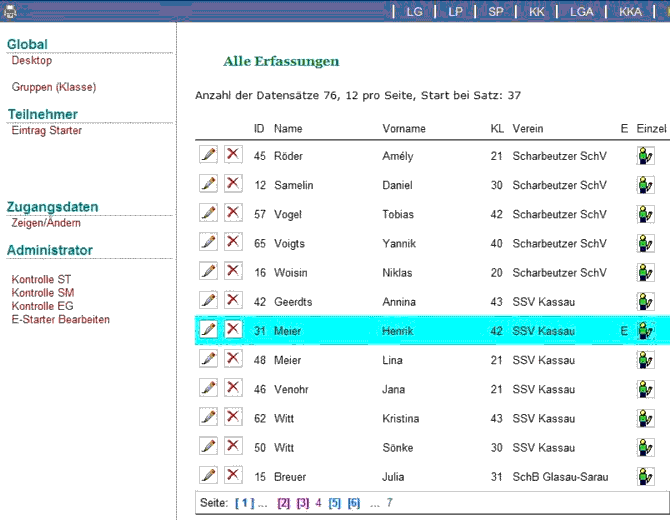Open the Desktop link under Global
Viewport: 670px width, 520px height.
[x=32, y=61]
